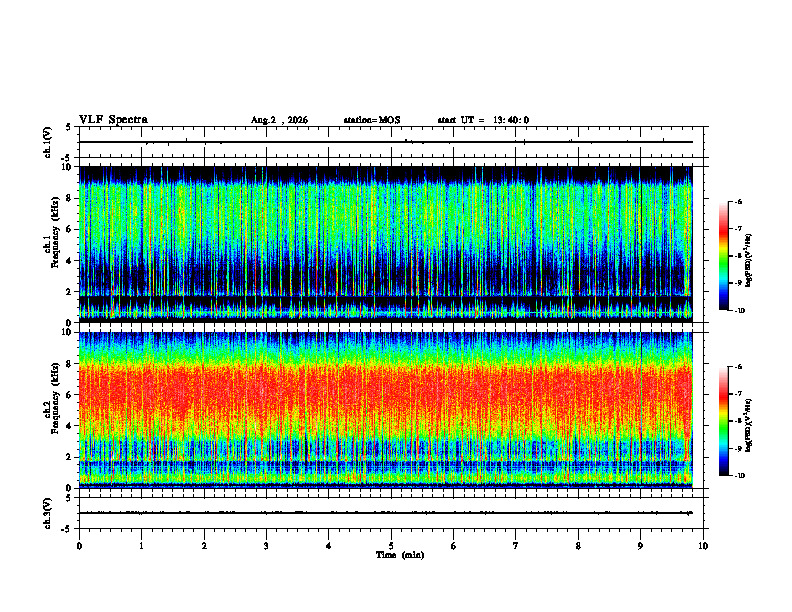The width and height of the screenshot is (792, 612).
Task: Click the time axis tick label "5"
Action: coord(391,546)
